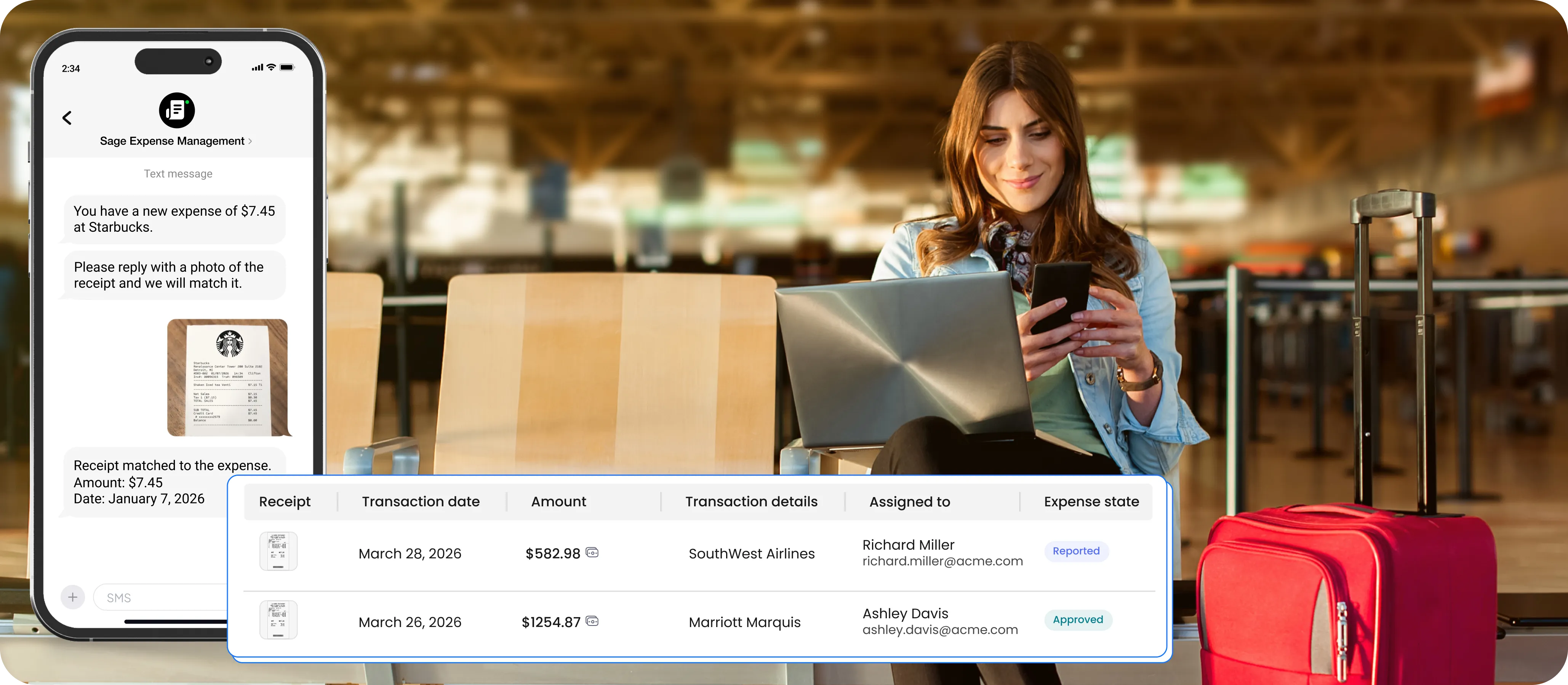Viewport: 1568px width, 685px height.
Task: Click the card icon beside $1254.87
Action: pyautogui.click(x=592, y=621)
